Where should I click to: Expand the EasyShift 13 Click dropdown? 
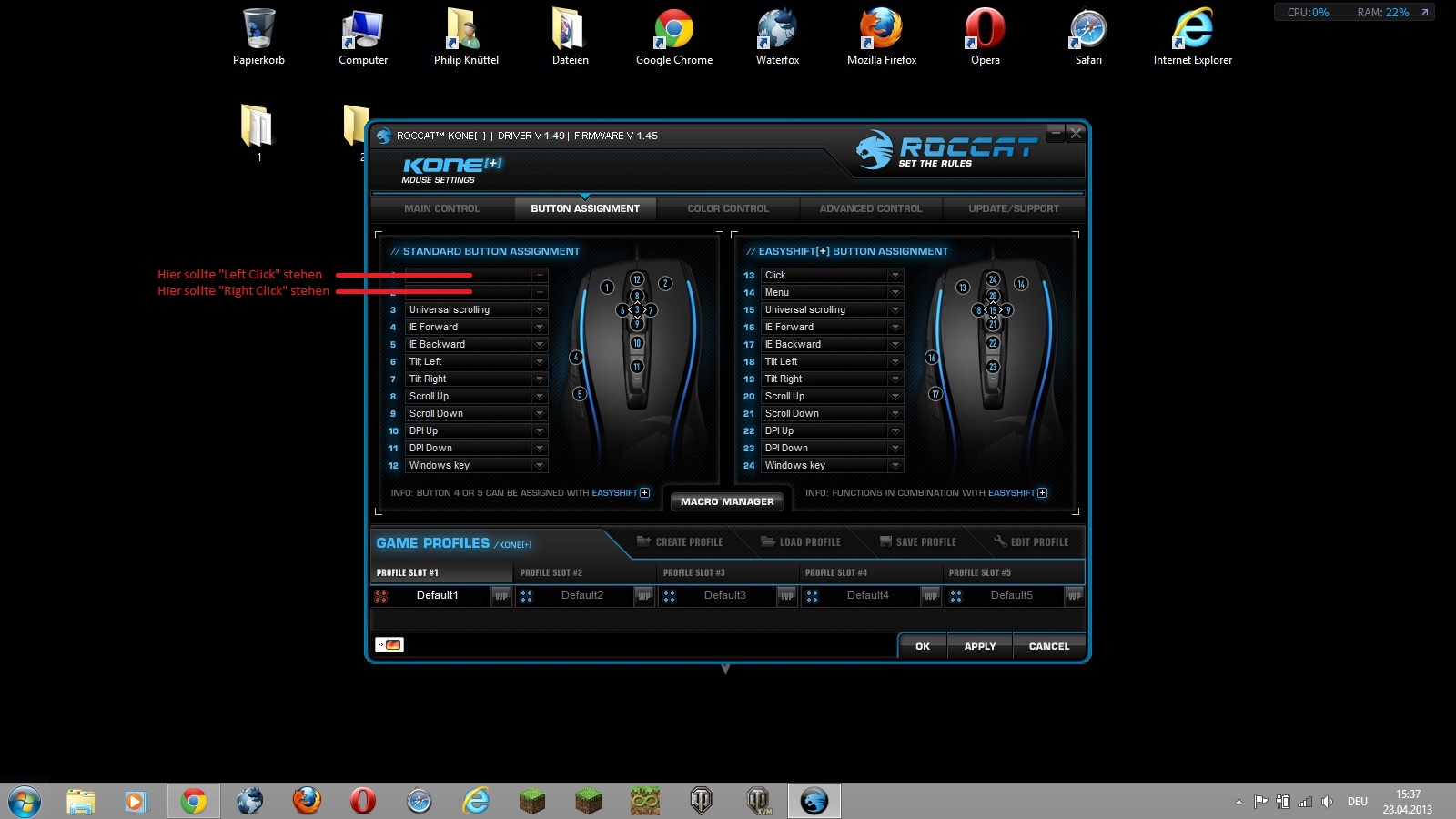895,276
